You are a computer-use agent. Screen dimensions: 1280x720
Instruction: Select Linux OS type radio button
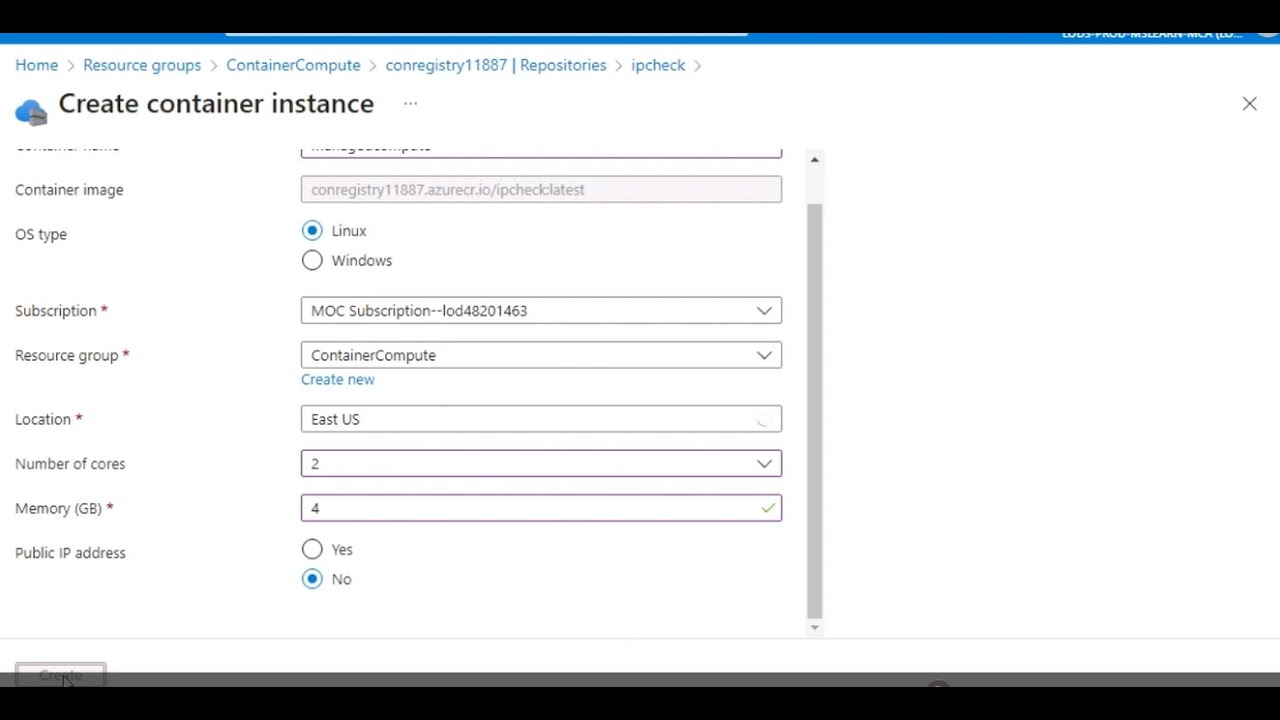[x=312, y=231]
